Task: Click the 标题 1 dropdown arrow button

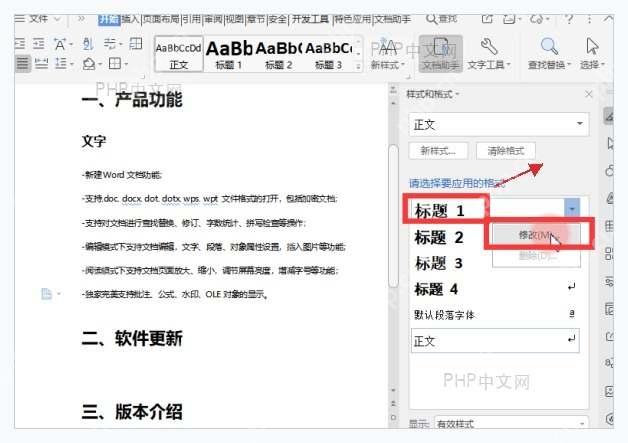Action: [572, 208]
